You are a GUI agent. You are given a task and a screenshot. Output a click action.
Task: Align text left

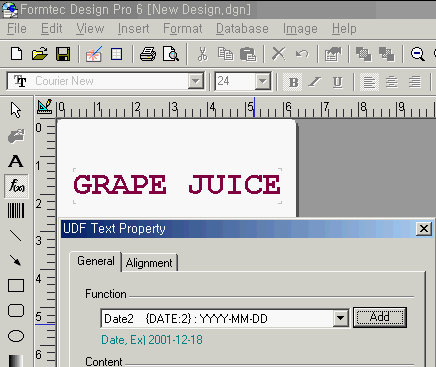click(369, 82)
